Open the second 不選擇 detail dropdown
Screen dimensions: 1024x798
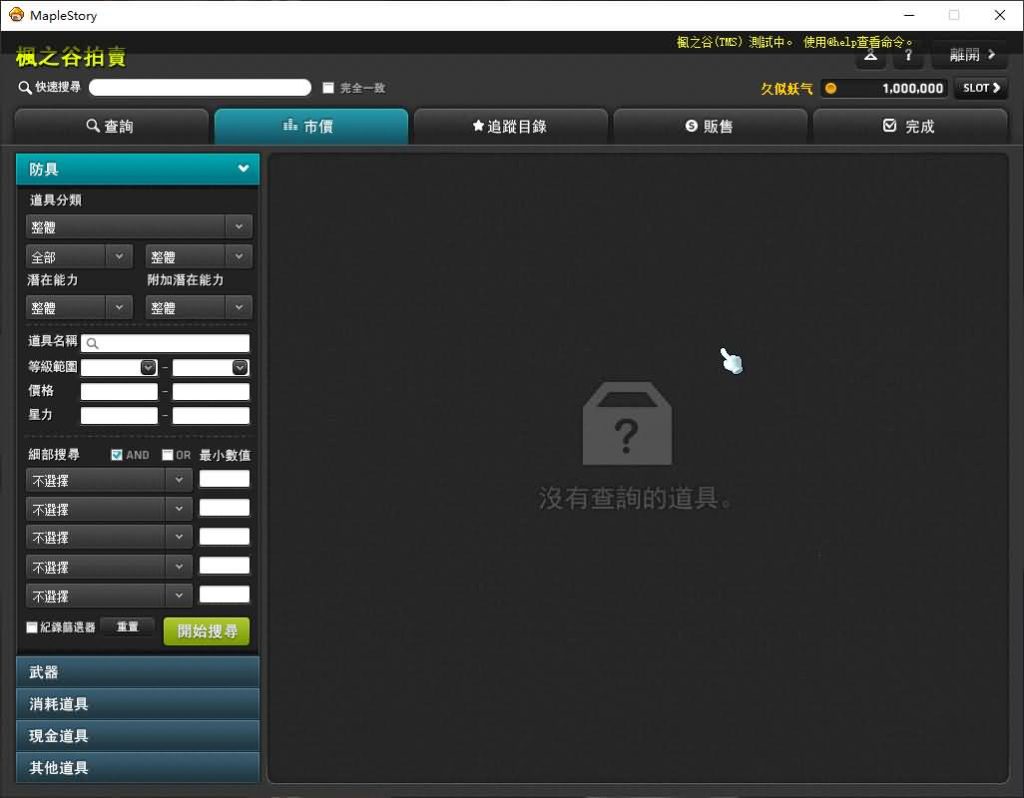(109, 509)
